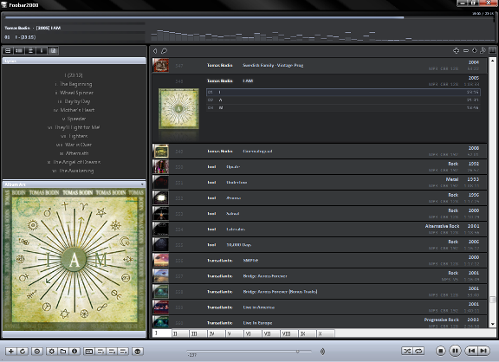Toggle repeat playback mode
Screen dimensions: 499x362
click(x=419, y=351)
